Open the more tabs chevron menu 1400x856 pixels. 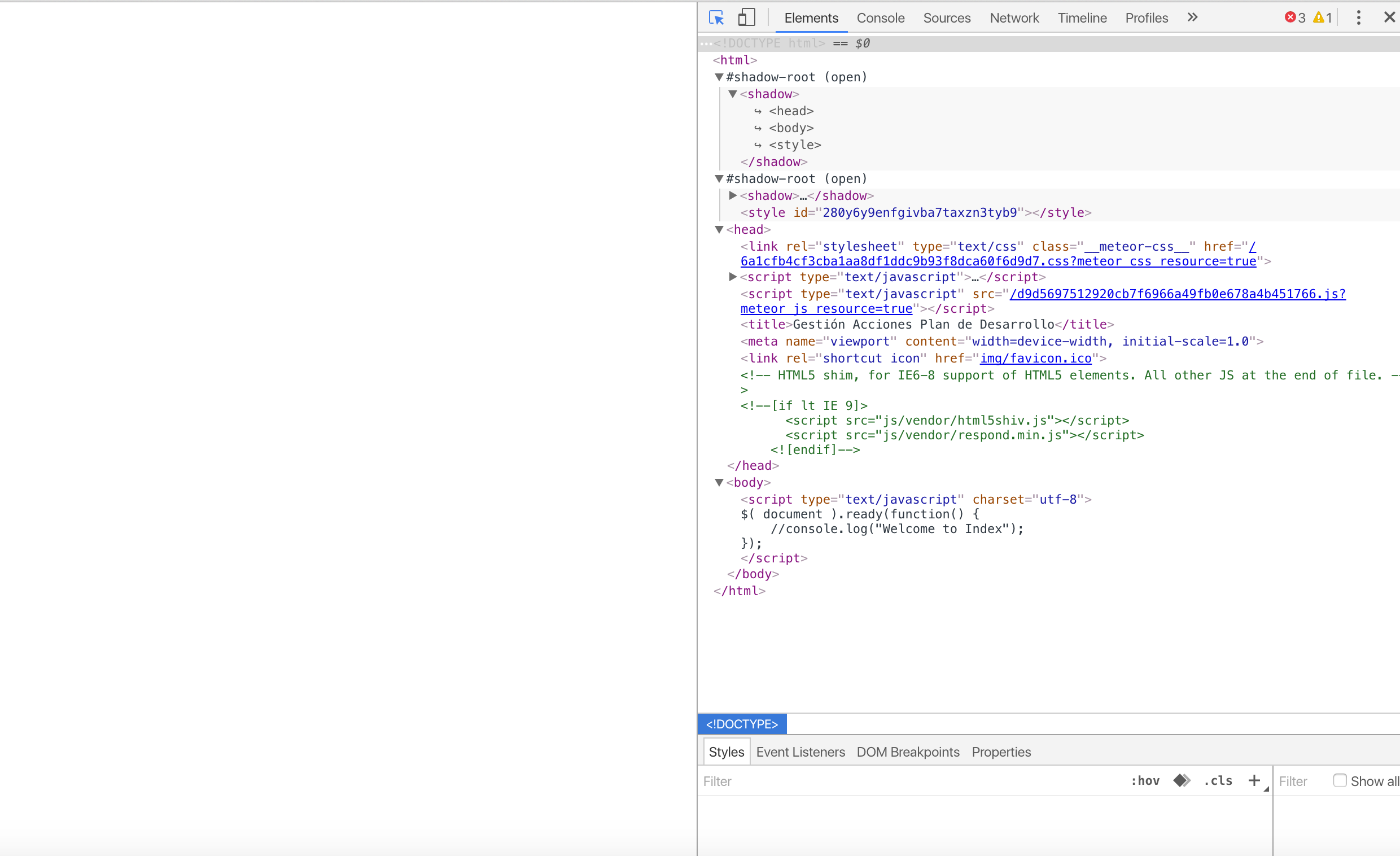(x=1192, y=18)
